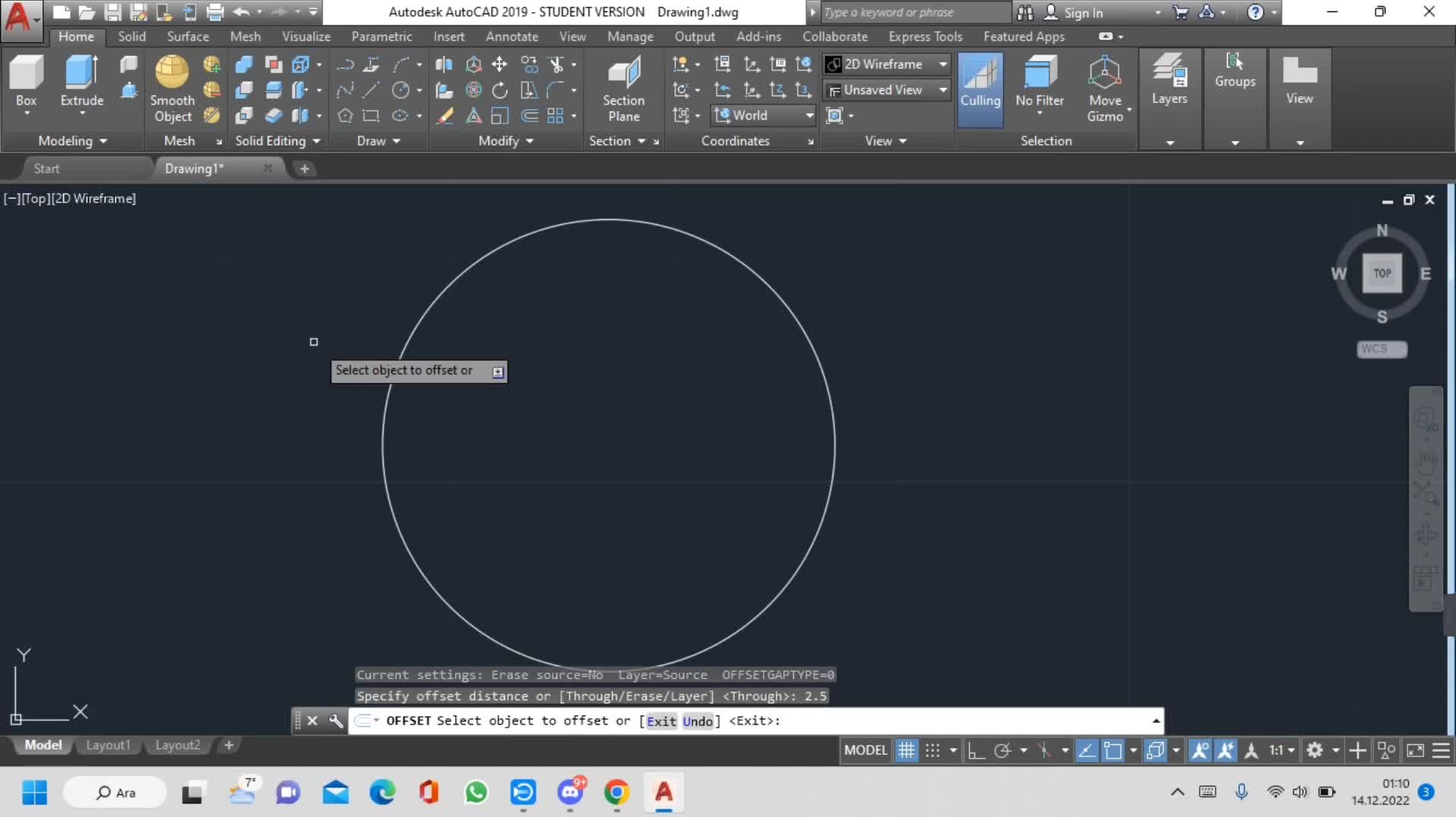Screen dimensions: 1456x817
Task: Open the Solid ribbon tab
Action: 132,36
